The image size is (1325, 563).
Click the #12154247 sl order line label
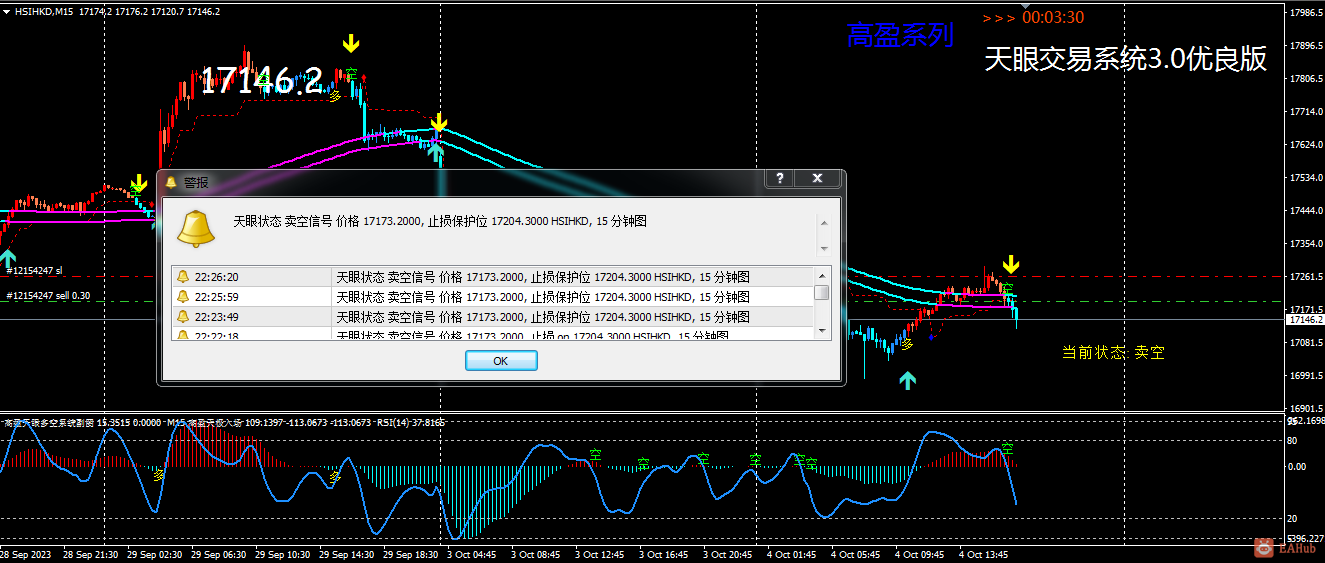click(x=35, y=270)
